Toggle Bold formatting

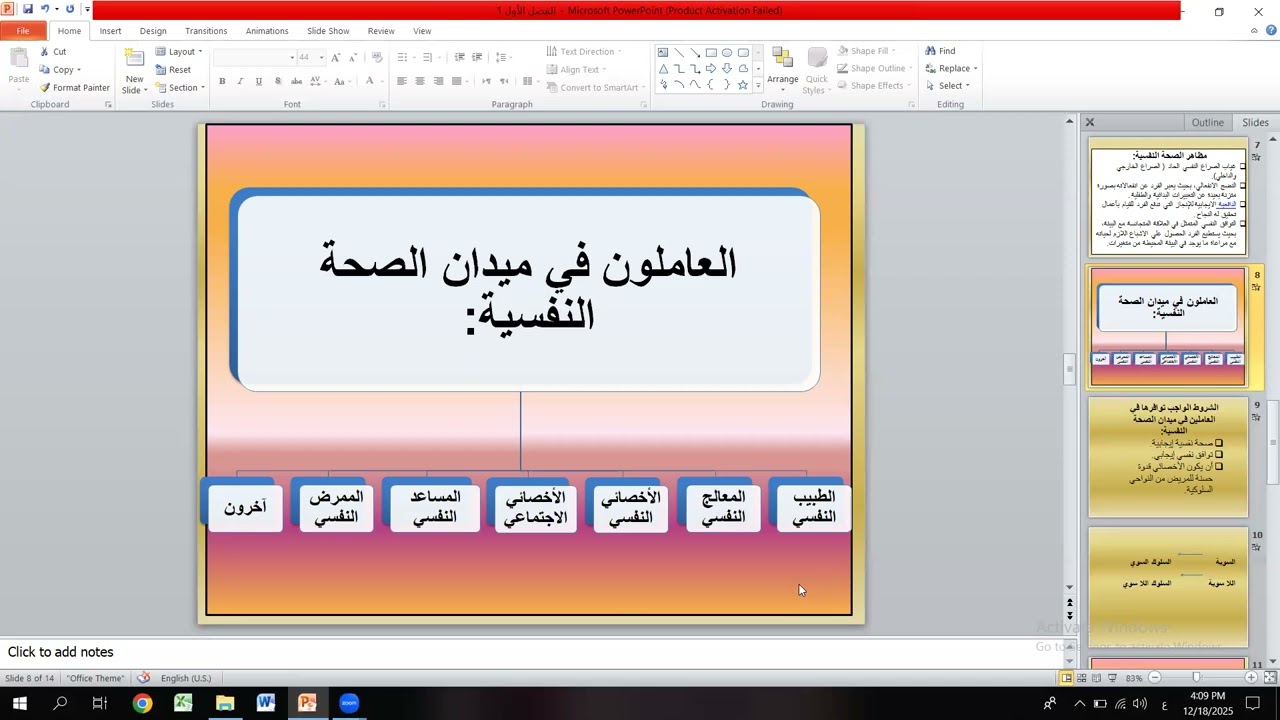[222, 81]
